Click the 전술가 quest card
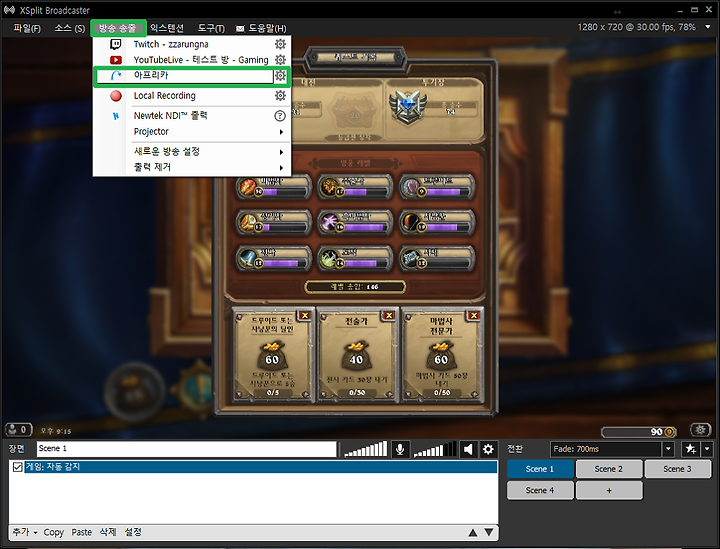Screen dimensions: 720x549 pyautogui.click(x=356, y=355)
